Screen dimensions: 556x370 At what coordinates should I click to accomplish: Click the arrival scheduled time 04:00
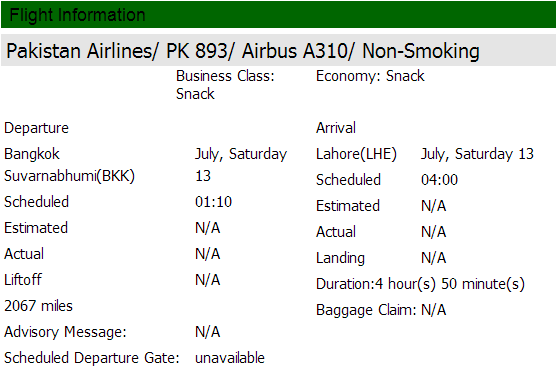coord(439,180)
